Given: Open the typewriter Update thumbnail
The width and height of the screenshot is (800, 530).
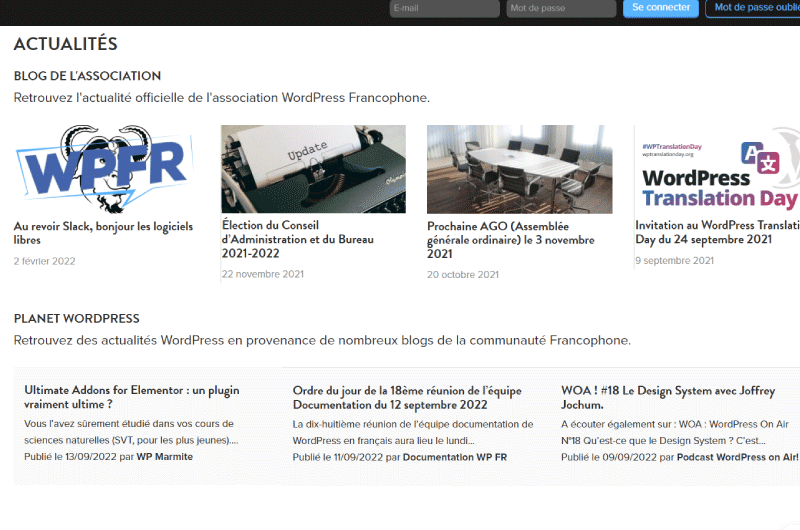Looking at the screenshot, I should coord(313,169).
